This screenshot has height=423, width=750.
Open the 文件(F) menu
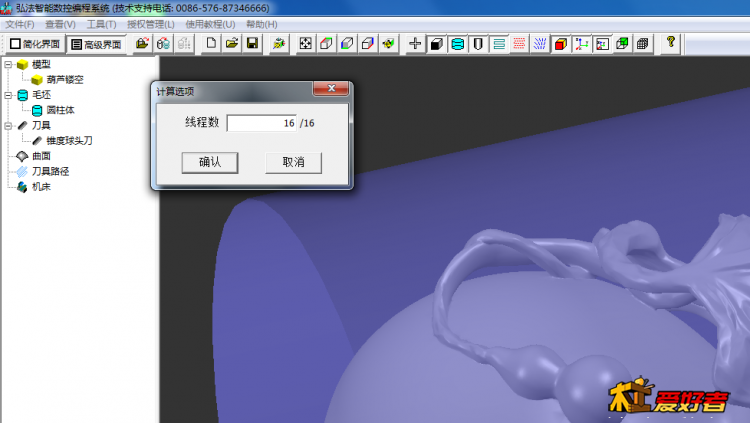(20, 24)
